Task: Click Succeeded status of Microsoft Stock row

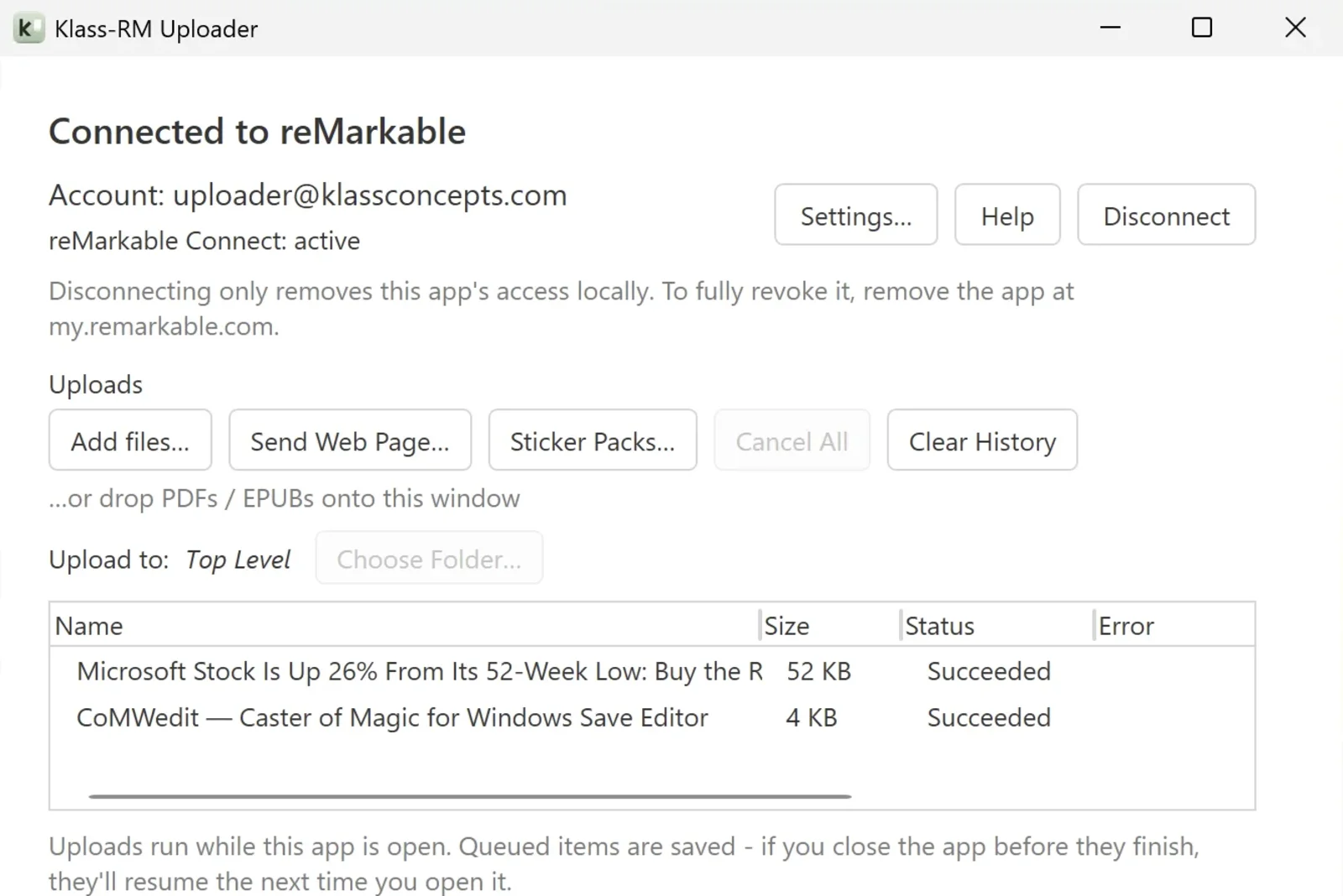Action: [989, 671]
